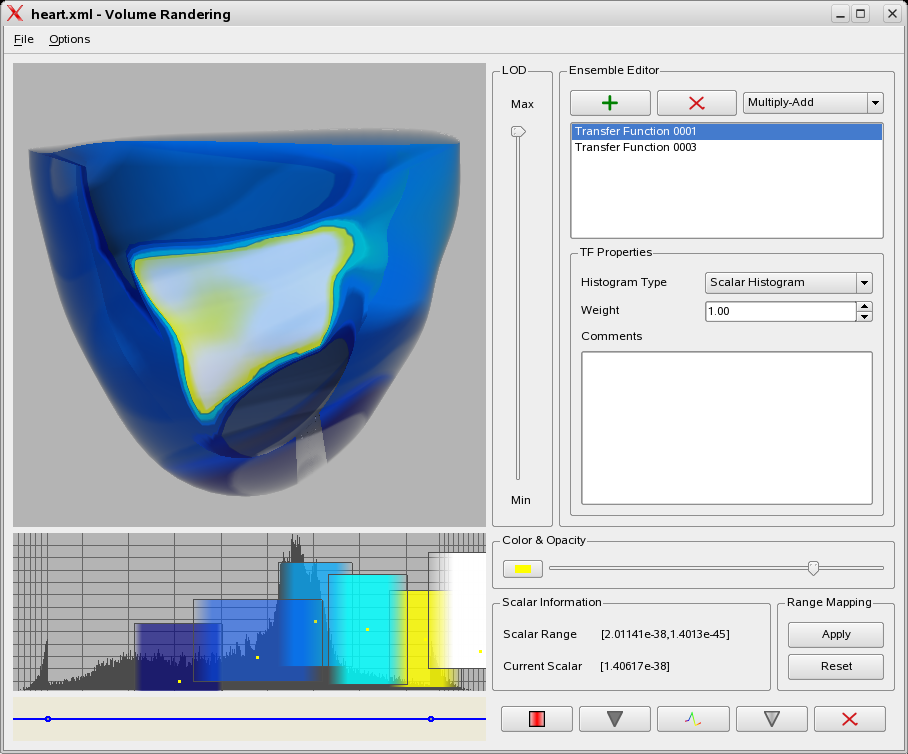This screenshot has height=754, width=908.
Task: Click the Reset range mapping button
Action: coord(836,667)
